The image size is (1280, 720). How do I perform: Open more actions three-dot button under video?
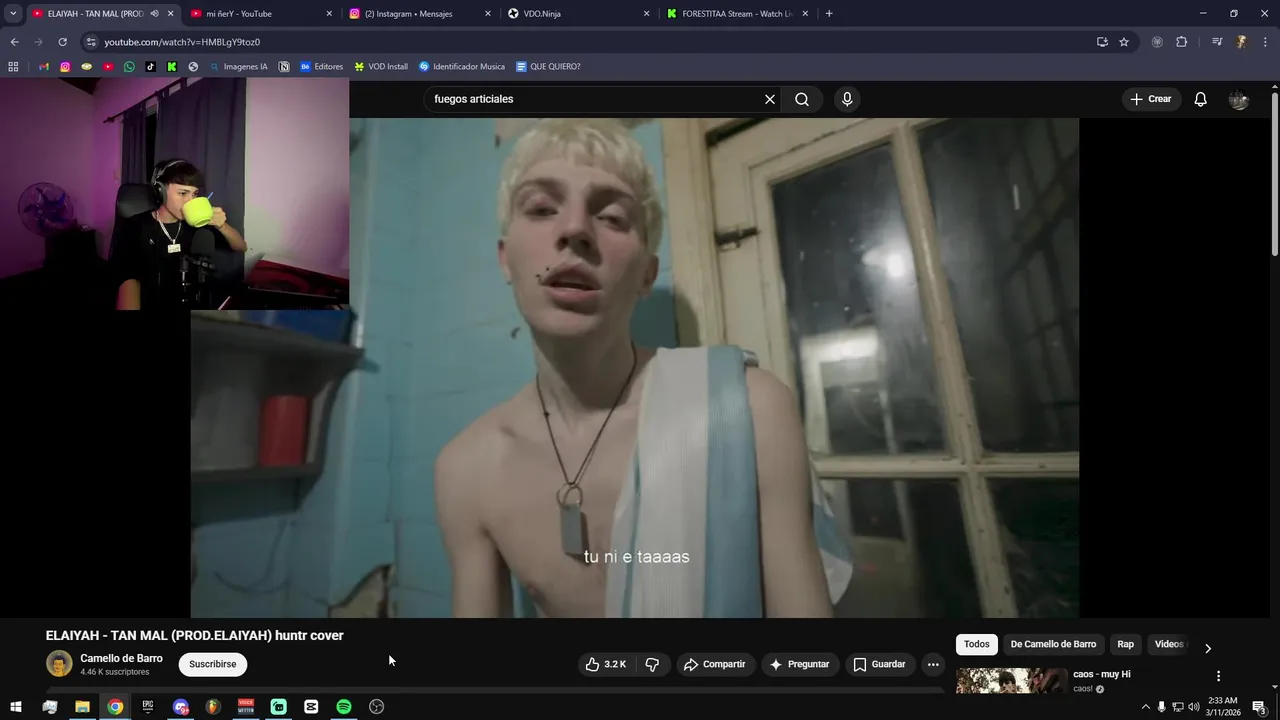click(933, 664)
